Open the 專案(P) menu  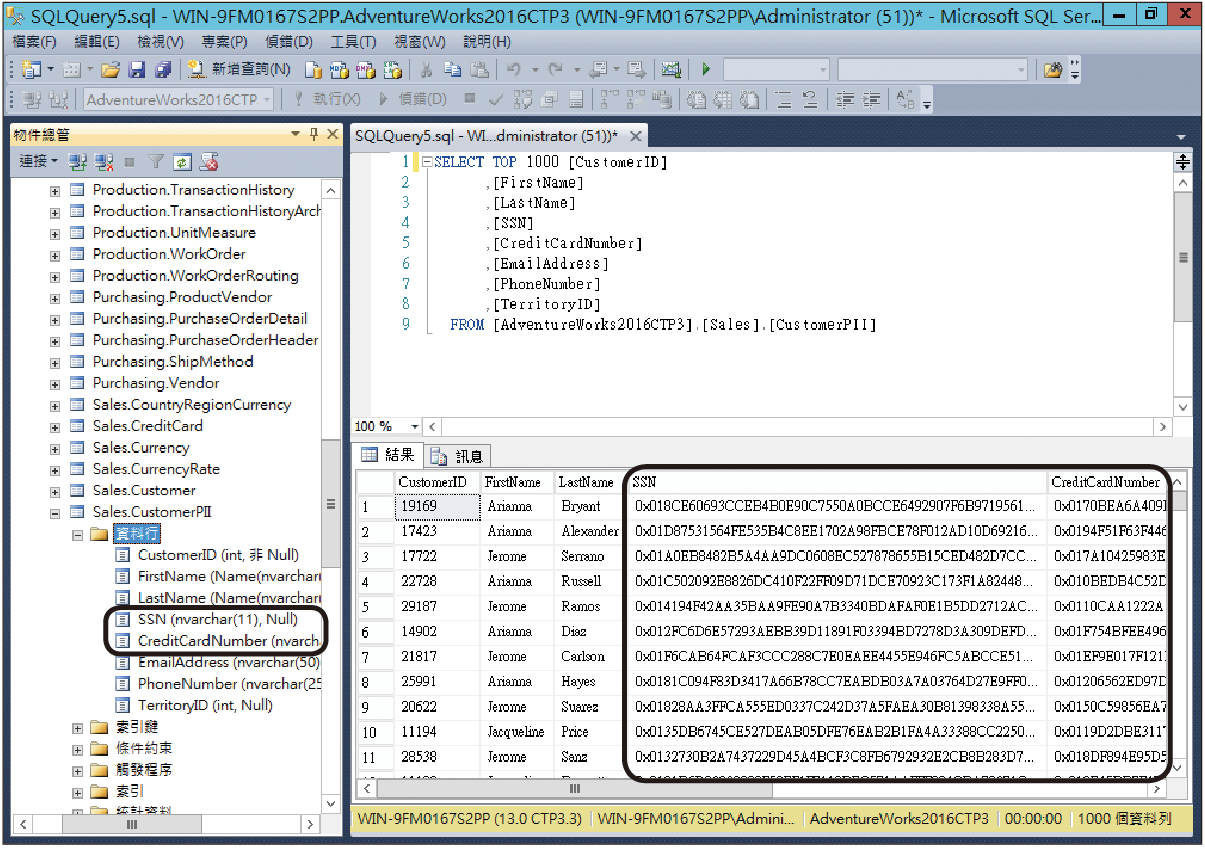click(224, 42)
